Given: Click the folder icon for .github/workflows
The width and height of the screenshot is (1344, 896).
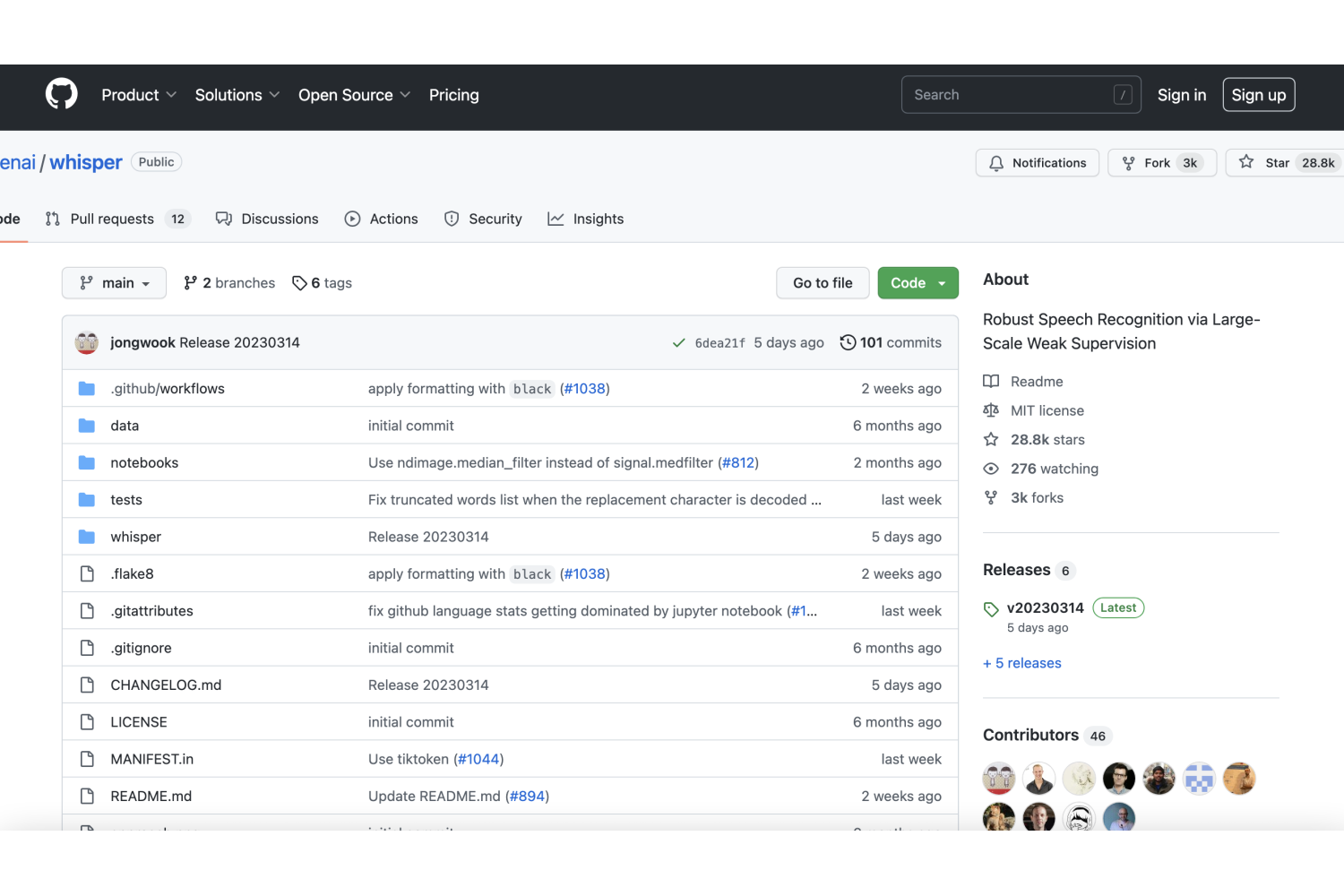Looking at the screenshot, I should coord(87,389).
